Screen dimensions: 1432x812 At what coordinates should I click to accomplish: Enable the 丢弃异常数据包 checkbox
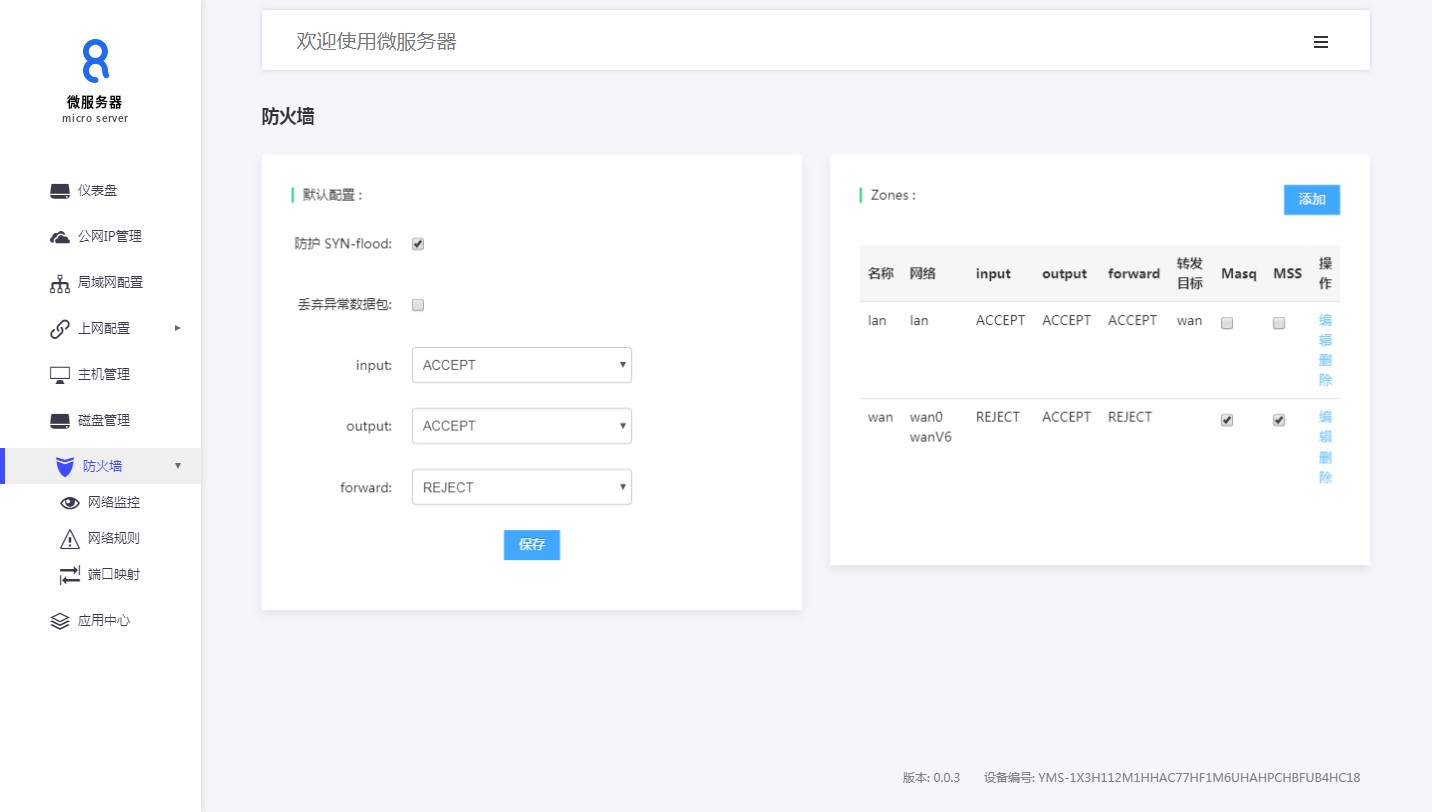418,305
